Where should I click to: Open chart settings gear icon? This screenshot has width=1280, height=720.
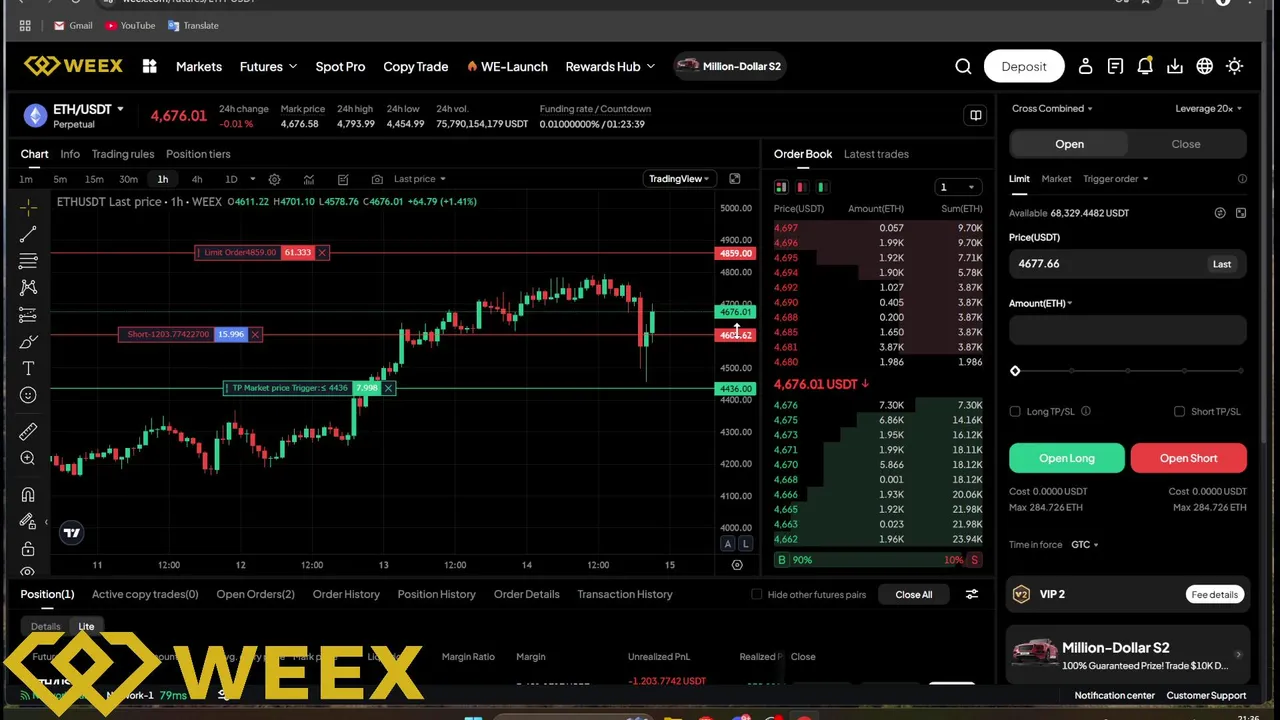pos(274,179)
